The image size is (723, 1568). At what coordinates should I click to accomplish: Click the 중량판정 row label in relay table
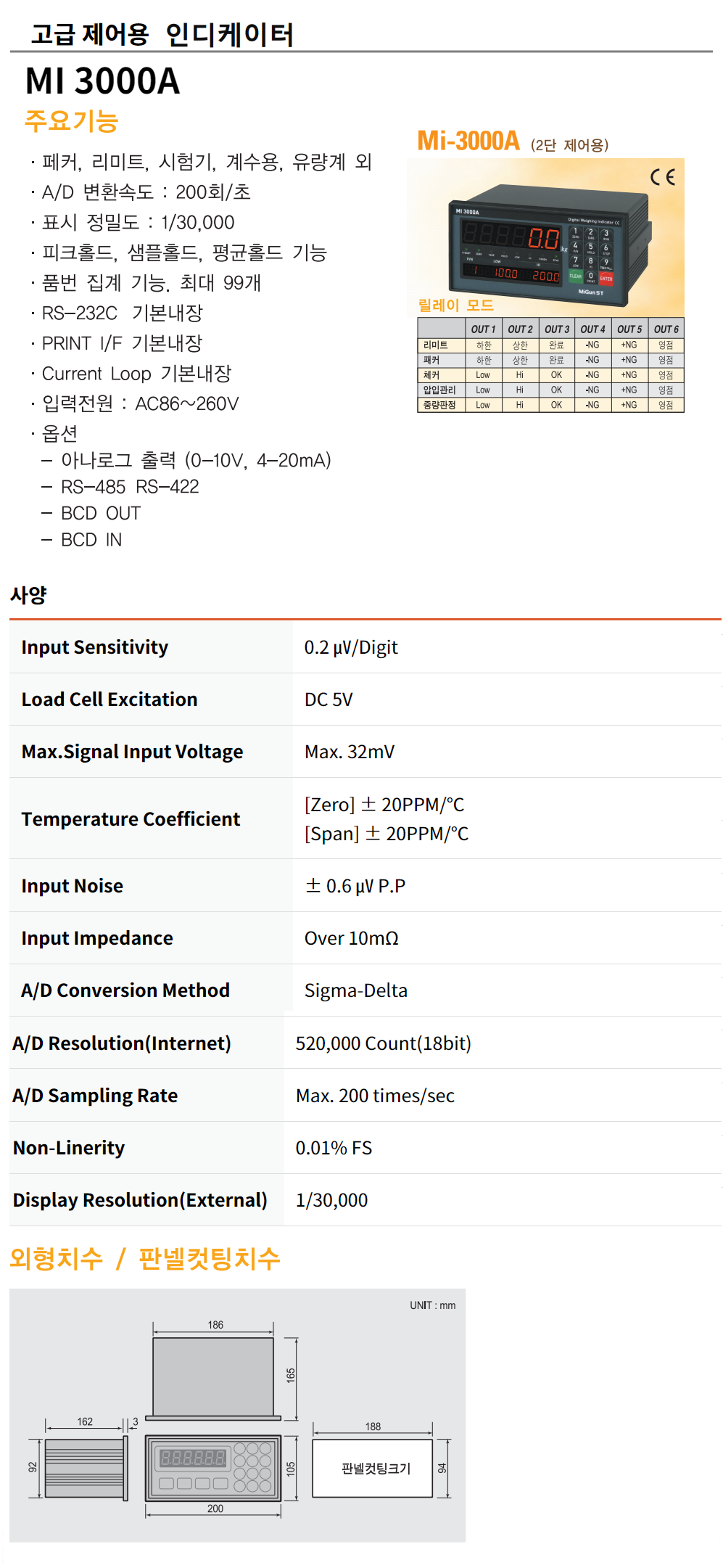[x=439, y=405]
